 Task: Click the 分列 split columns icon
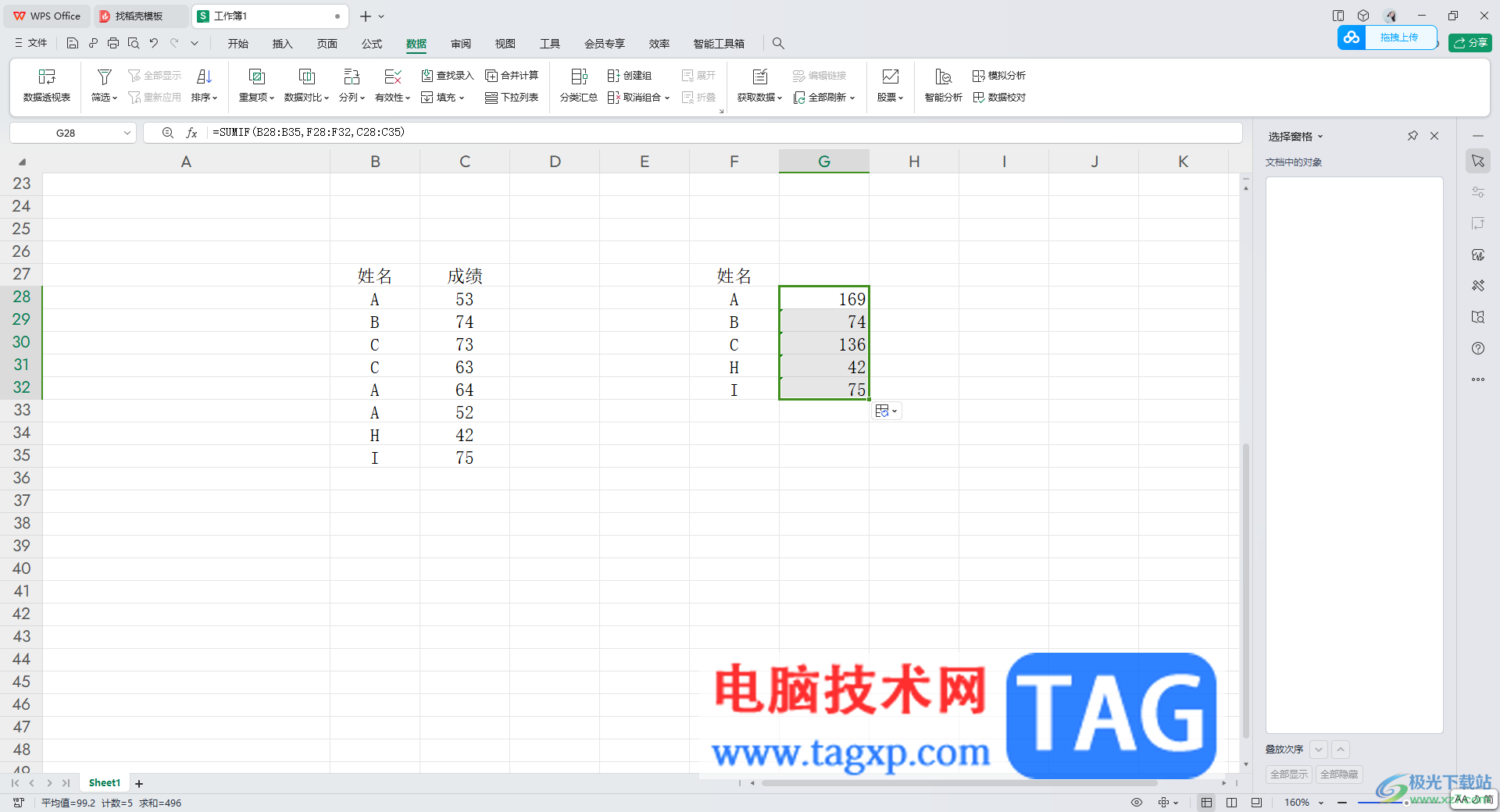[x=352, y=77]
